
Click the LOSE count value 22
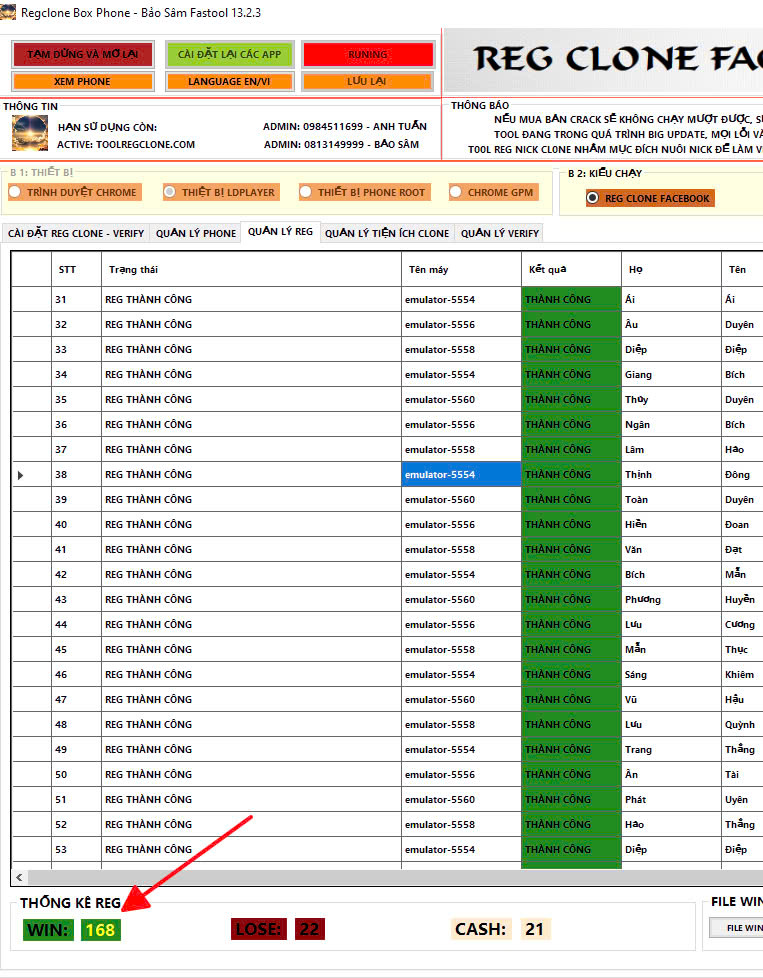coord(309,929)
